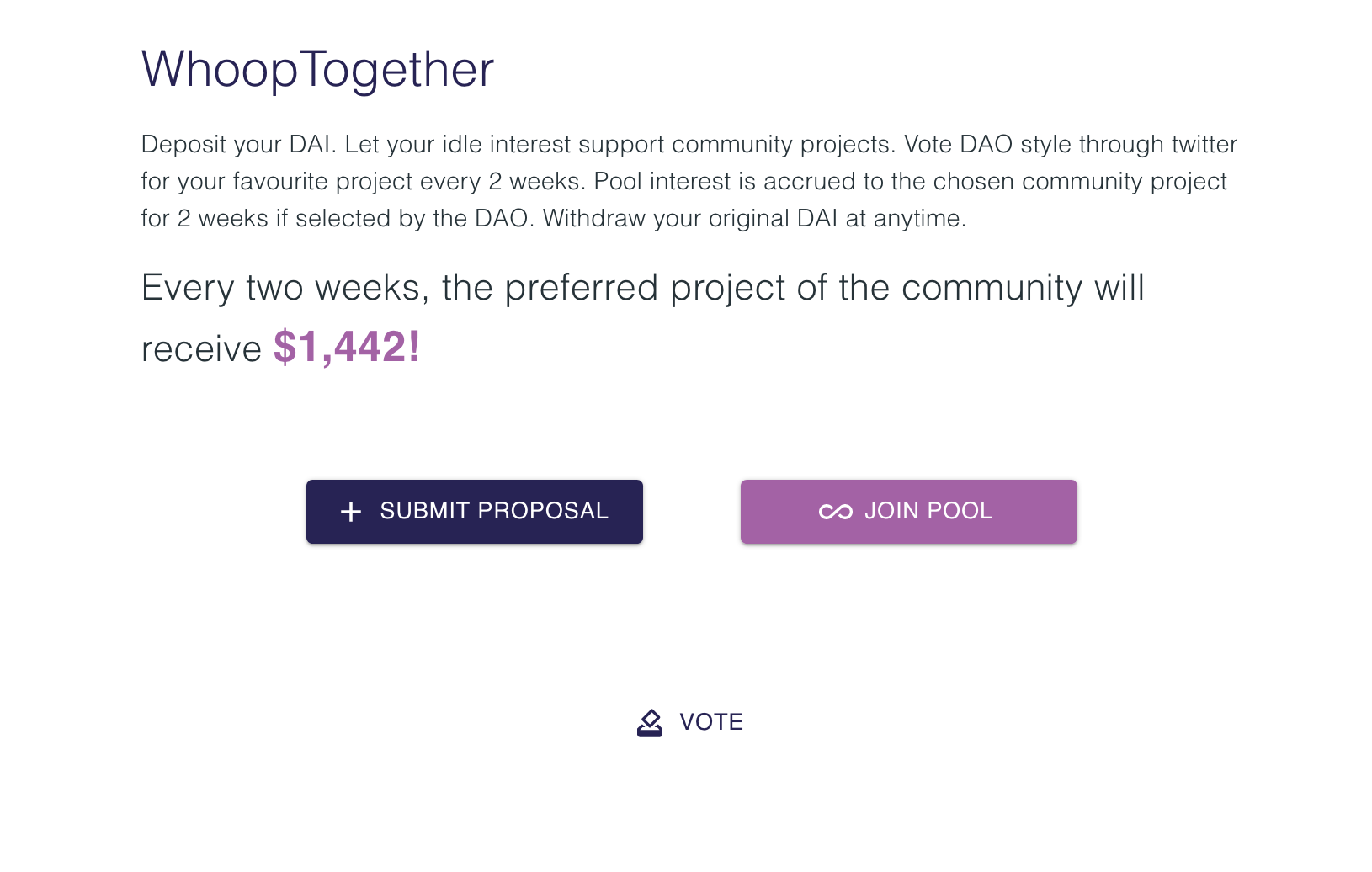Click the plus icon on Submit Proposal
Image resolution: width=1372 pixels, height=872 pixels.
pos(351,512)
